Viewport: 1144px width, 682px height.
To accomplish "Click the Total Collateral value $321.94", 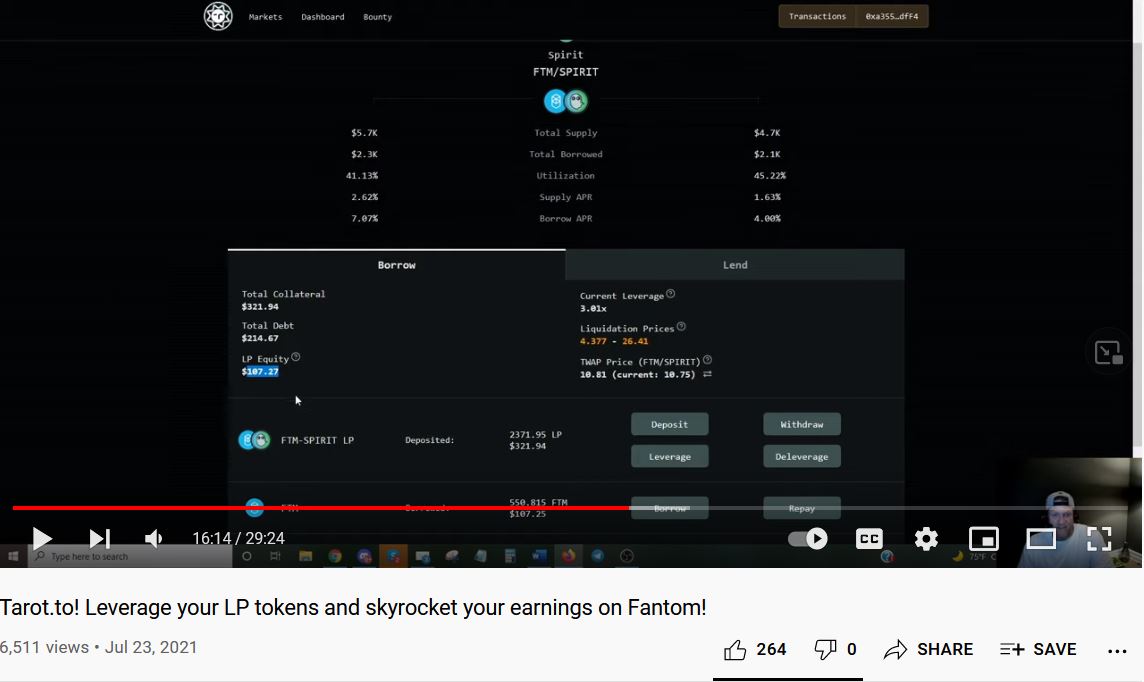I will point(260,306).
